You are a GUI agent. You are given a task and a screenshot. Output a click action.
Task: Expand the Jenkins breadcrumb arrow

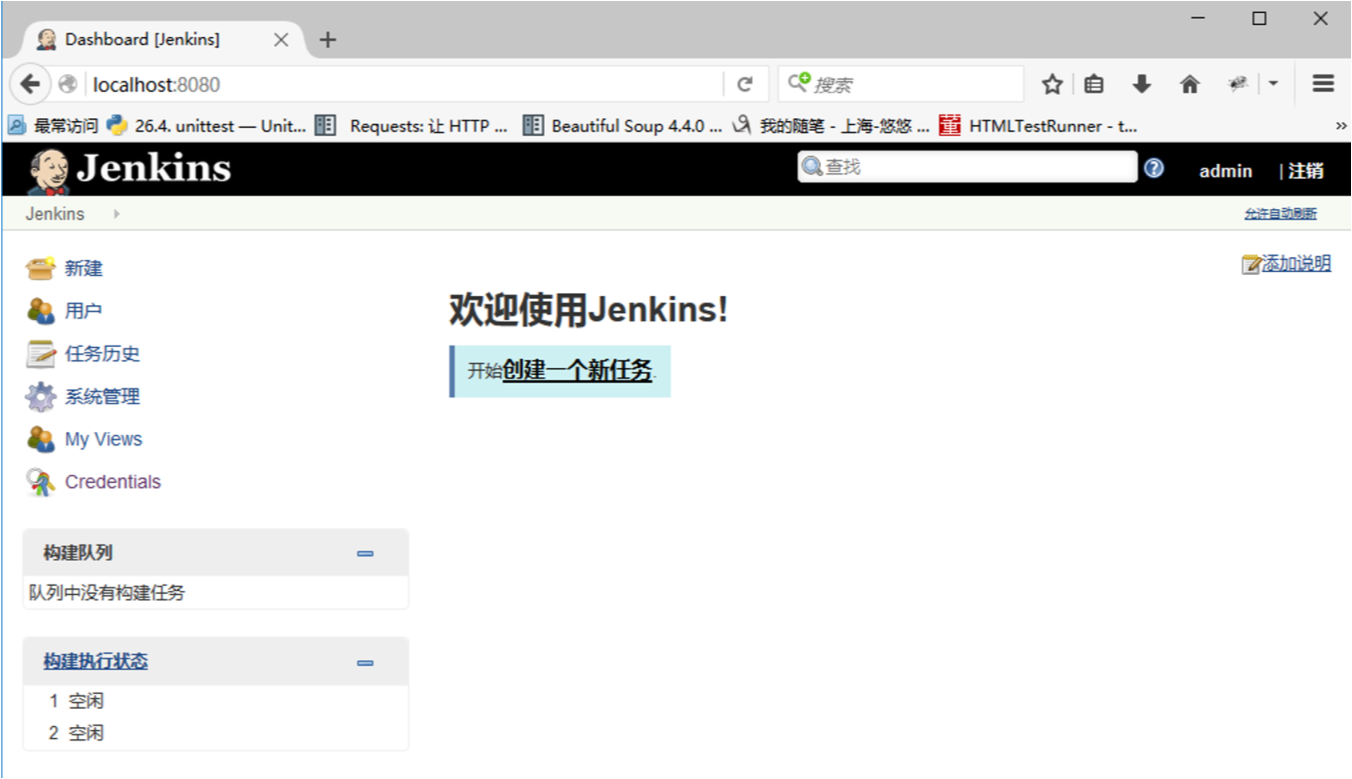(117, 214)
